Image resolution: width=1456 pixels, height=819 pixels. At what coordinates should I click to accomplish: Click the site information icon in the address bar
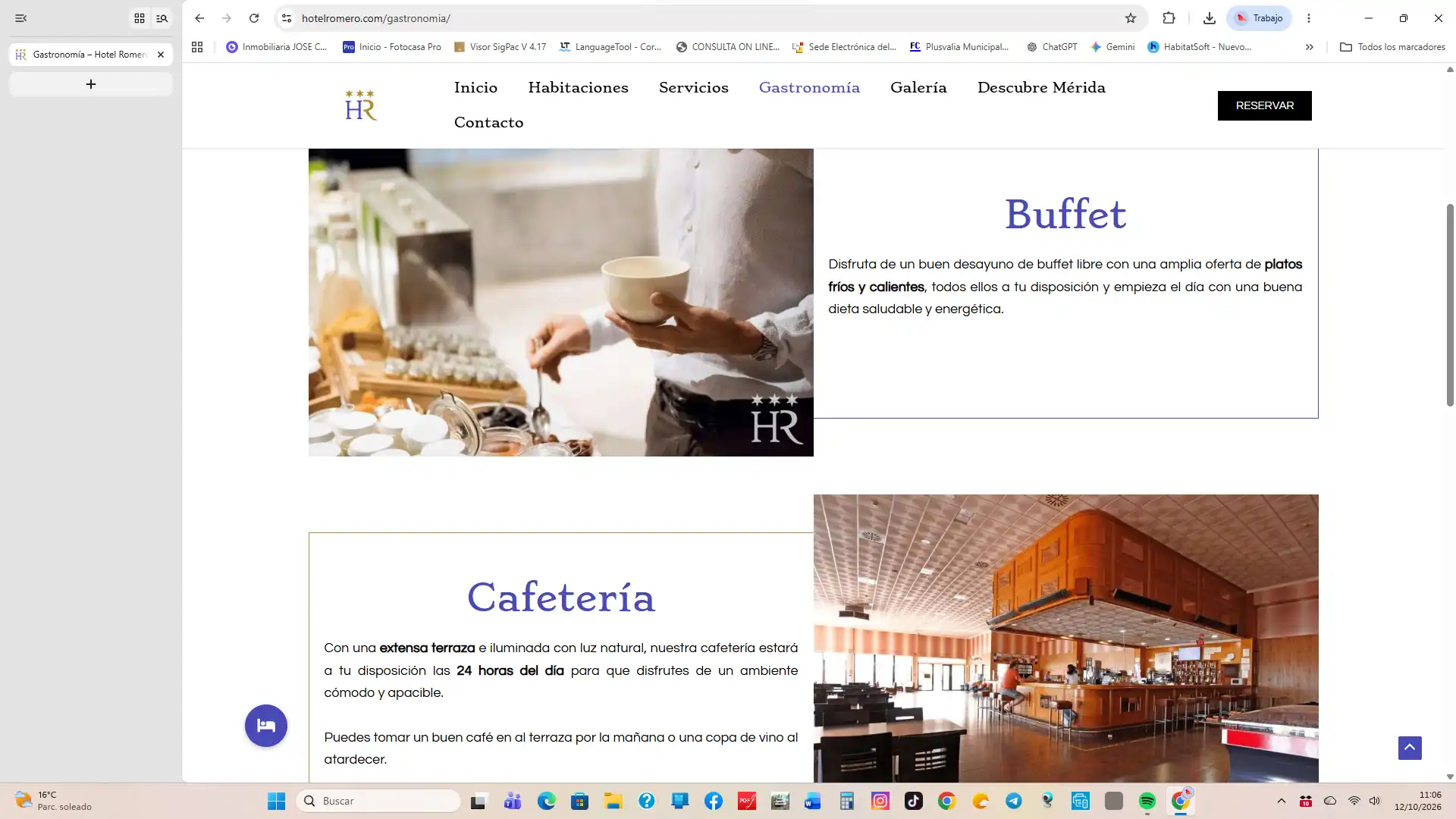click(287, 18)
